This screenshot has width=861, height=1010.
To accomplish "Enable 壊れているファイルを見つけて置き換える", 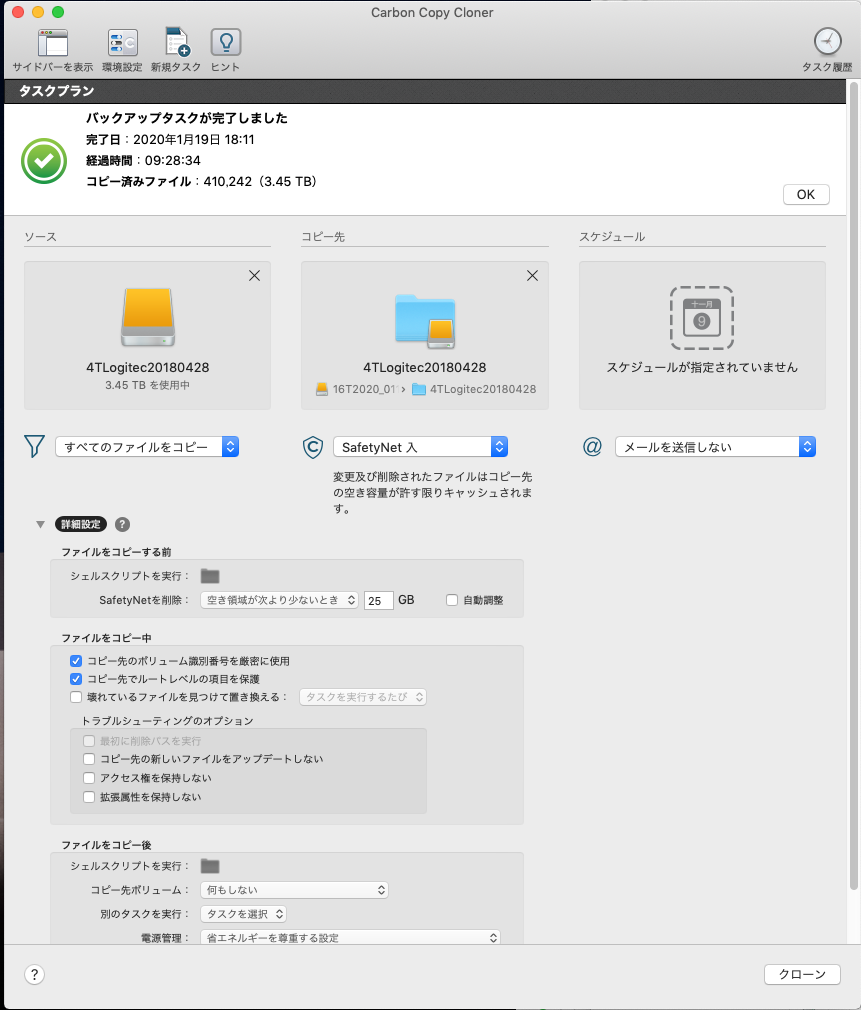I will pyautogui.click(x=76, y=697).
